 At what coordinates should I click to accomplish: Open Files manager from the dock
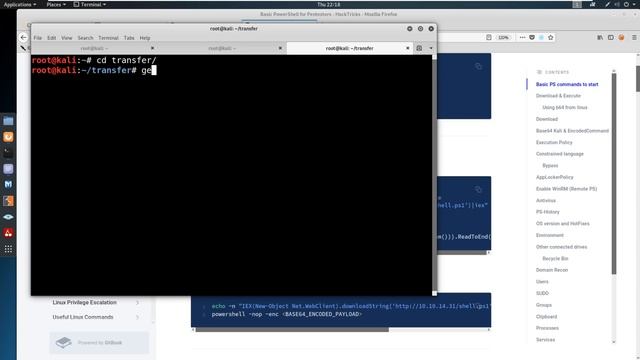pos(8,121)
